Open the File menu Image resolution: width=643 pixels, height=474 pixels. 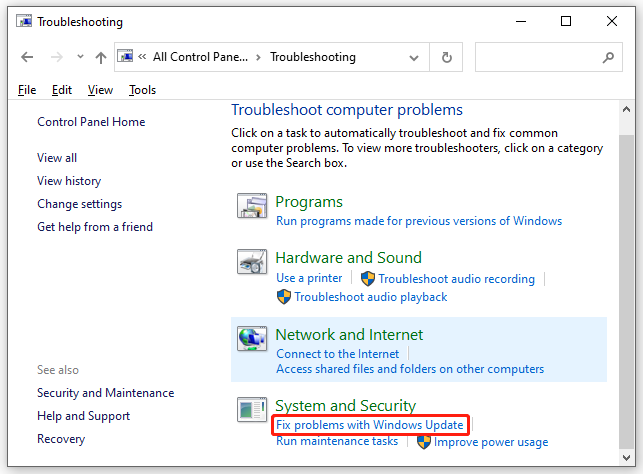pos(27,90)
